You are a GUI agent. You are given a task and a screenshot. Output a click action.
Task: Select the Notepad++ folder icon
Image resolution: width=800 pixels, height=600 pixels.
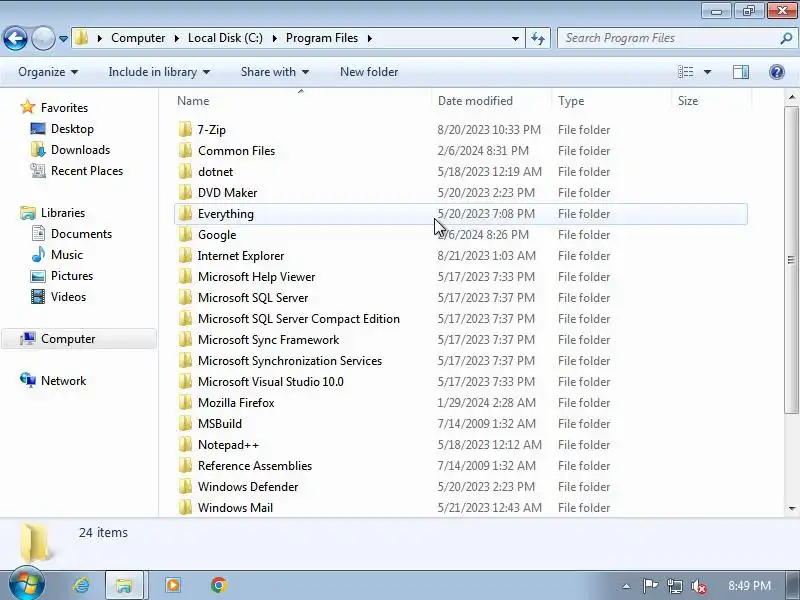[x=185, y=444]
